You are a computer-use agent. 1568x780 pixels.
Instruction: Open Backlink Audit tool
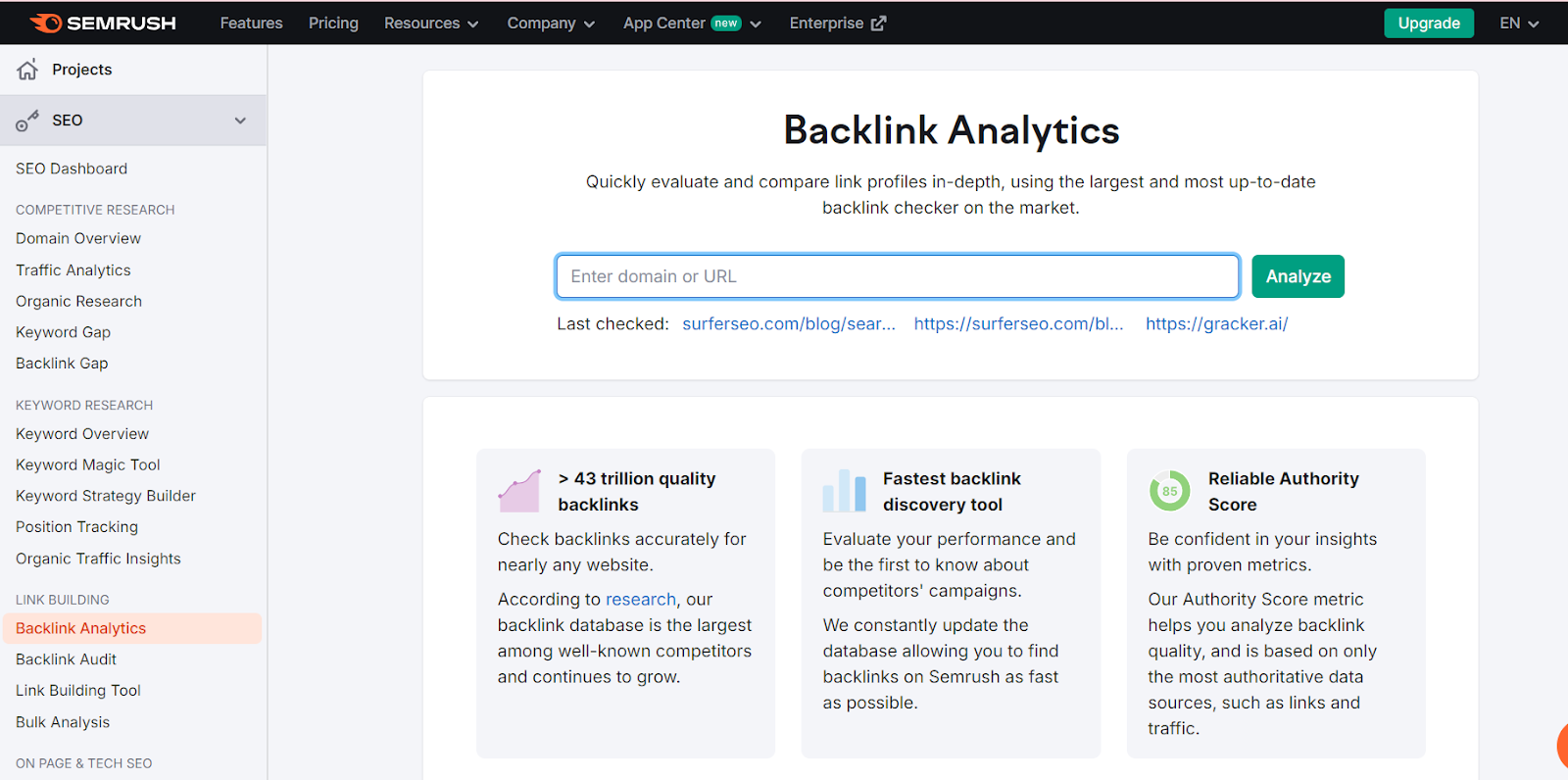pos(66,659)
